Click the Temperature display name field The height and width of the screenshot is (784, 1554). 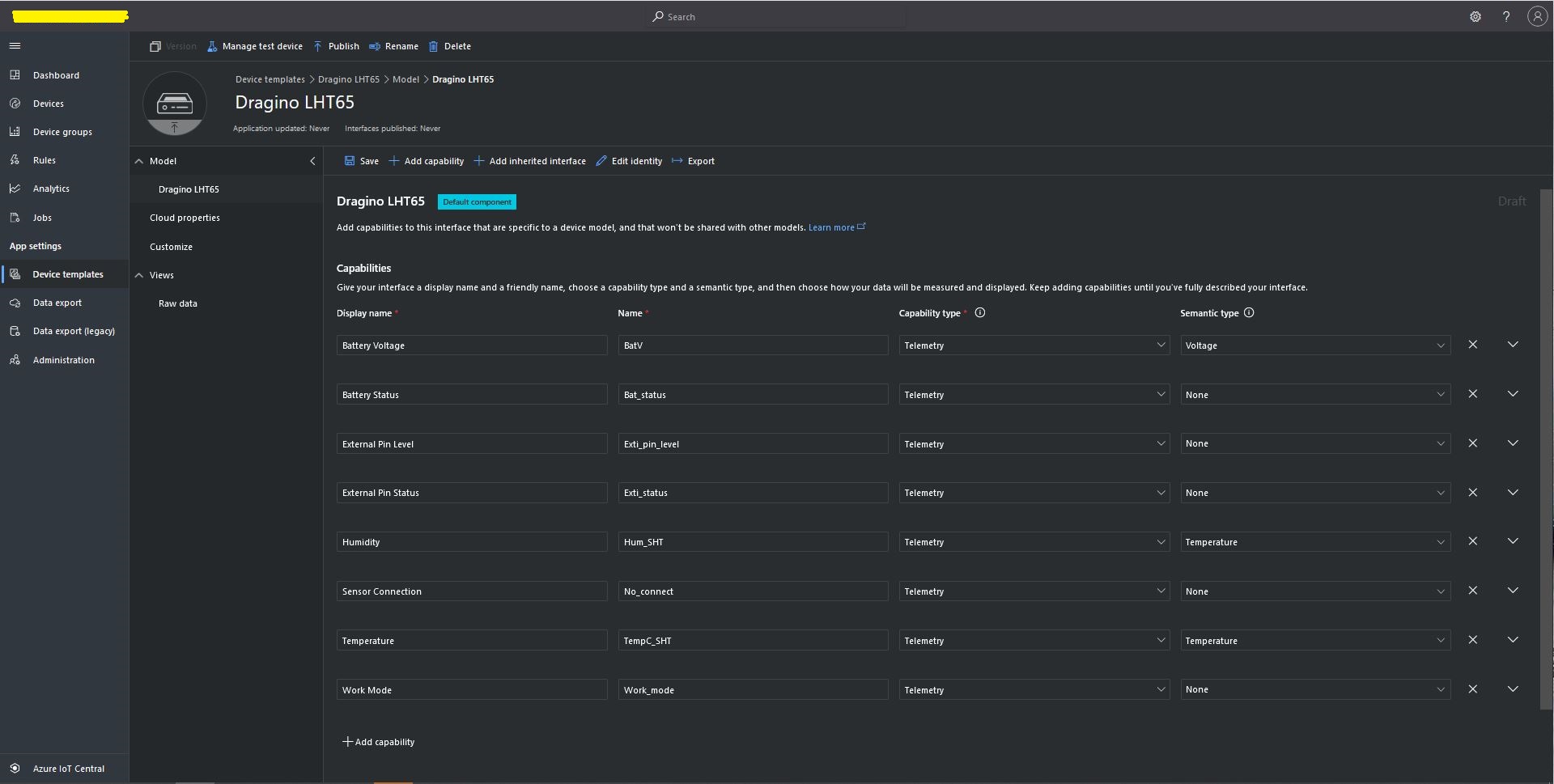pyautogui.click(x=471, y=641)
